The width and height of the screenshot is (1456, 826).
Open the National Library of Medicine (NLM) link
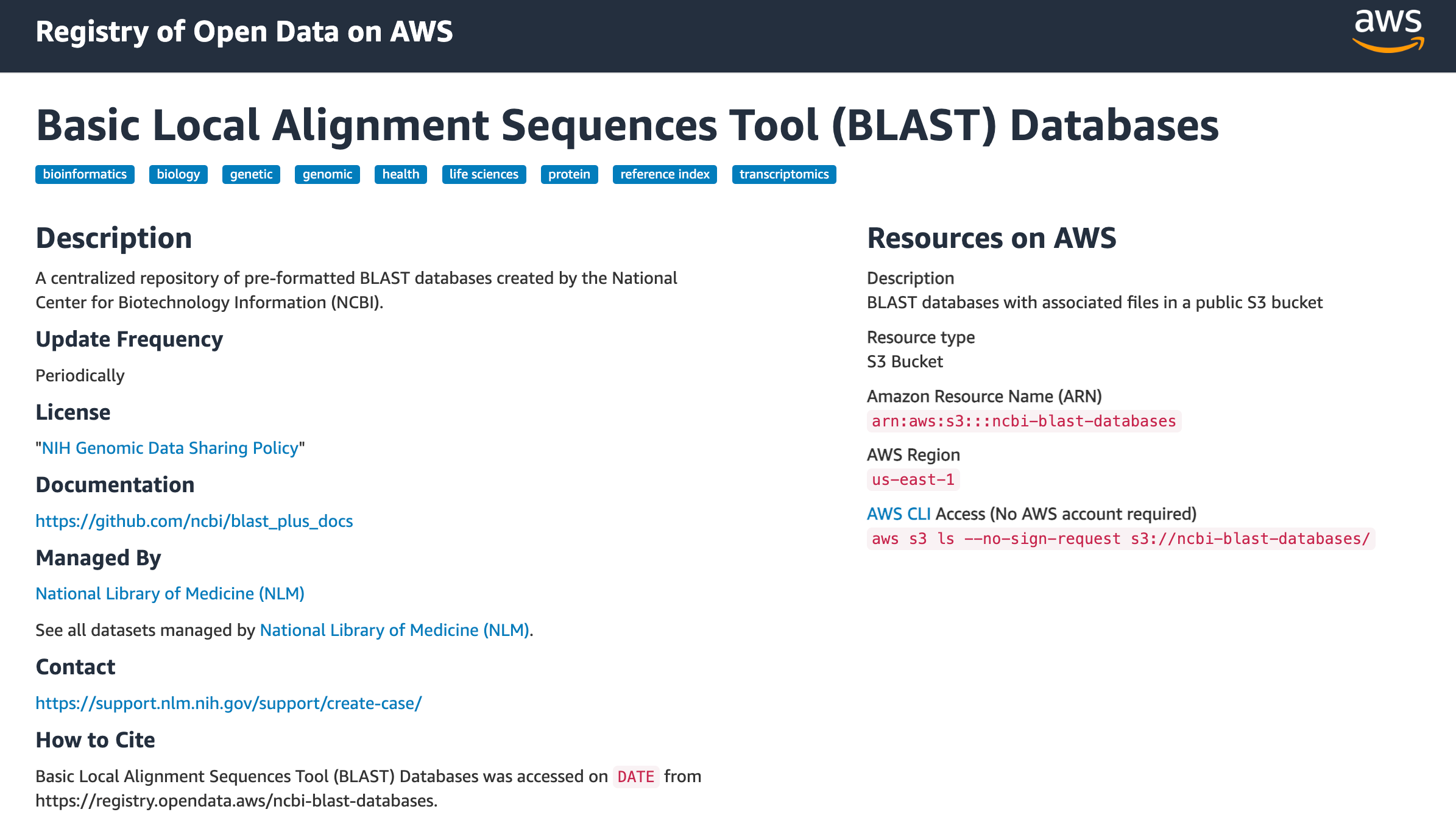170,593
